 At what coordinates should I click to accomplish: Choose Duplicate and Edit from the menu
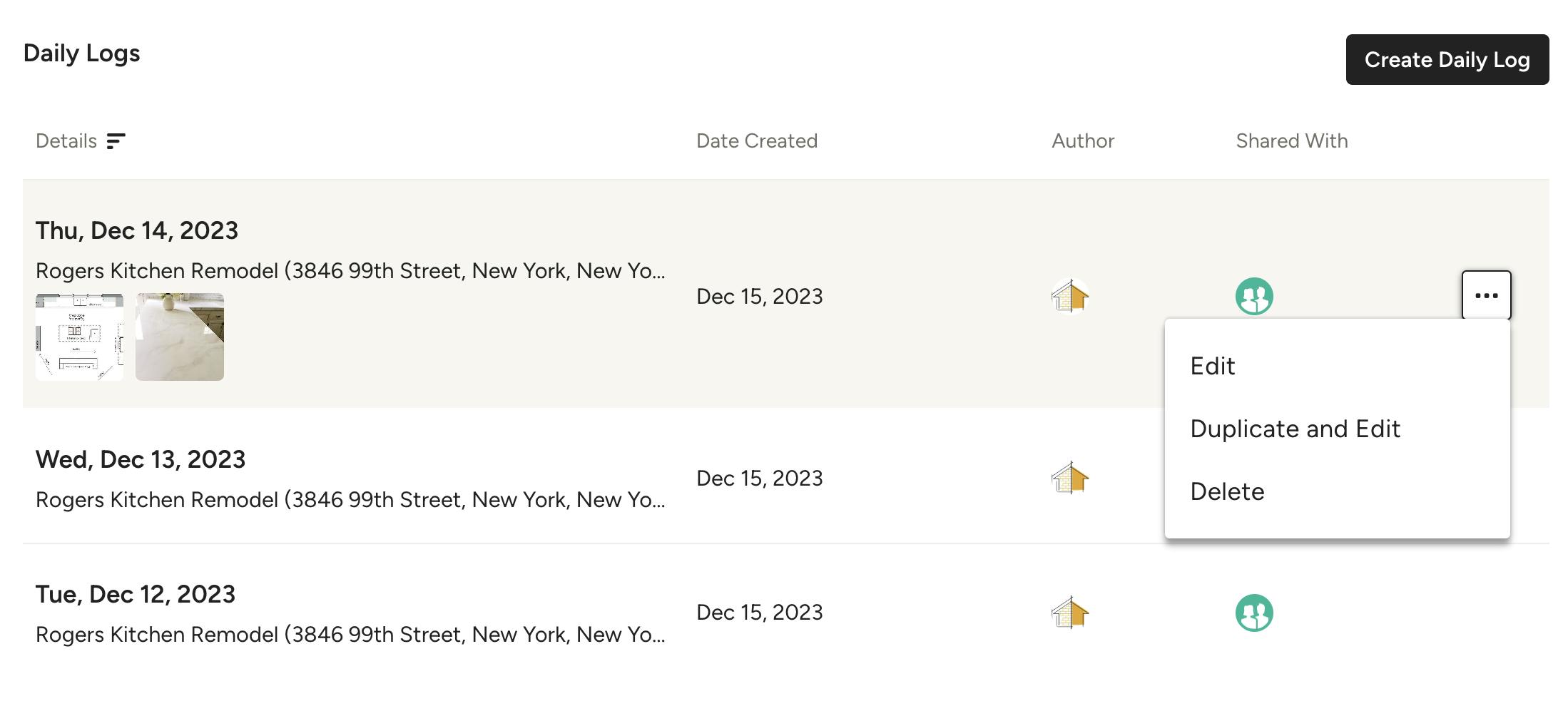[1295, 428]
